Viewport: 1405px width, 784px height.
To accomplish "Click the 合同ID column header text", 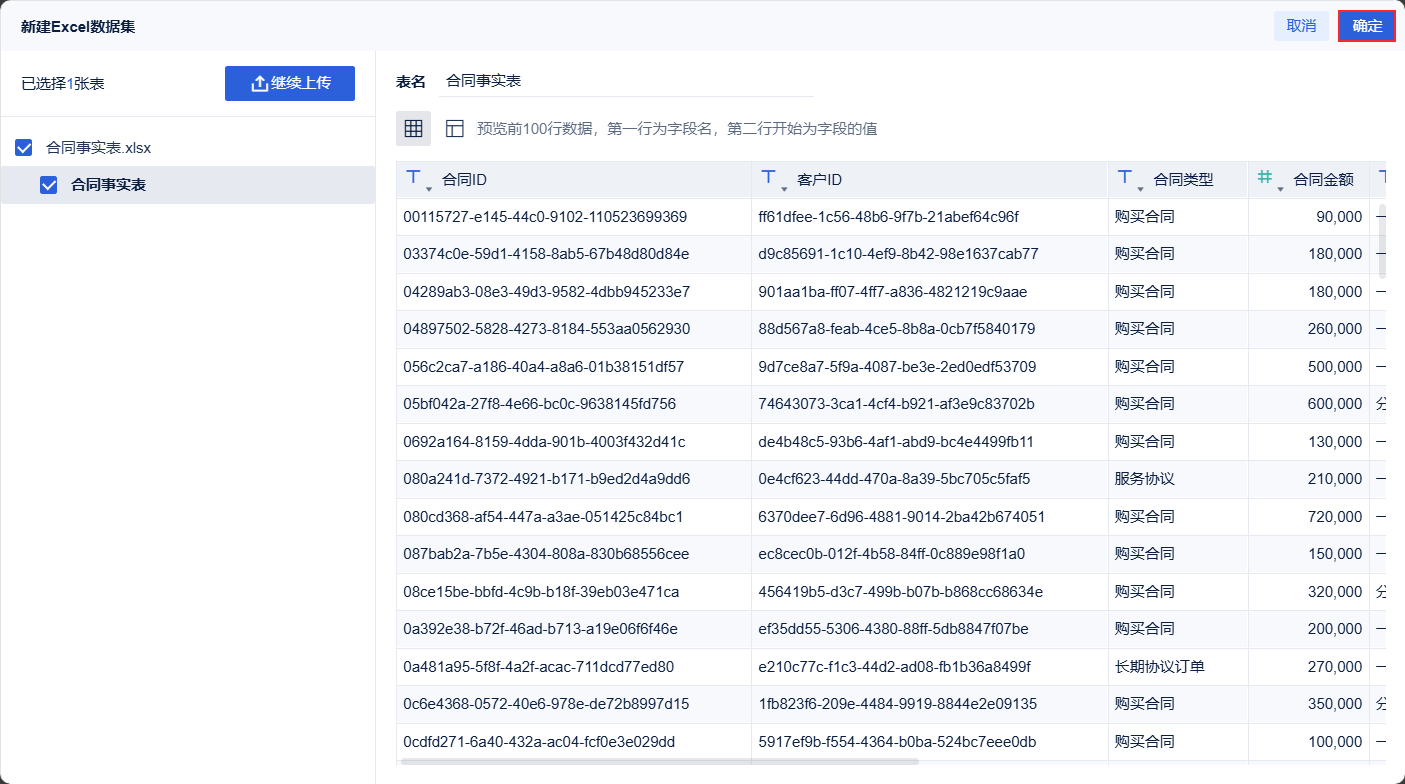I will pos(464,180).
